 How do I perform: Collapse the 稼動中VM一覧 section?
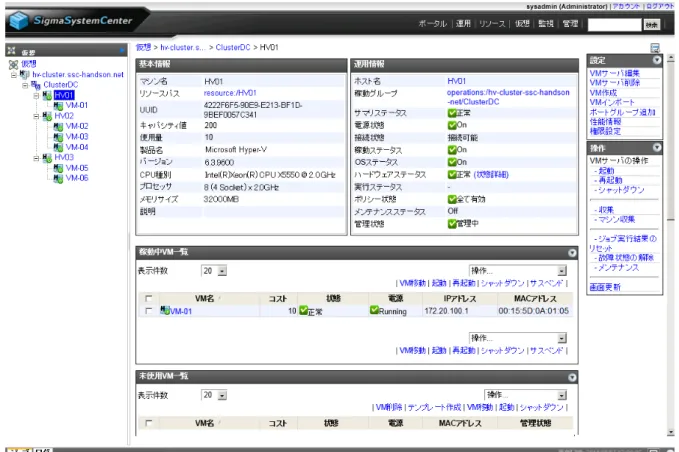pyautogui.click(x=572, y=253)
